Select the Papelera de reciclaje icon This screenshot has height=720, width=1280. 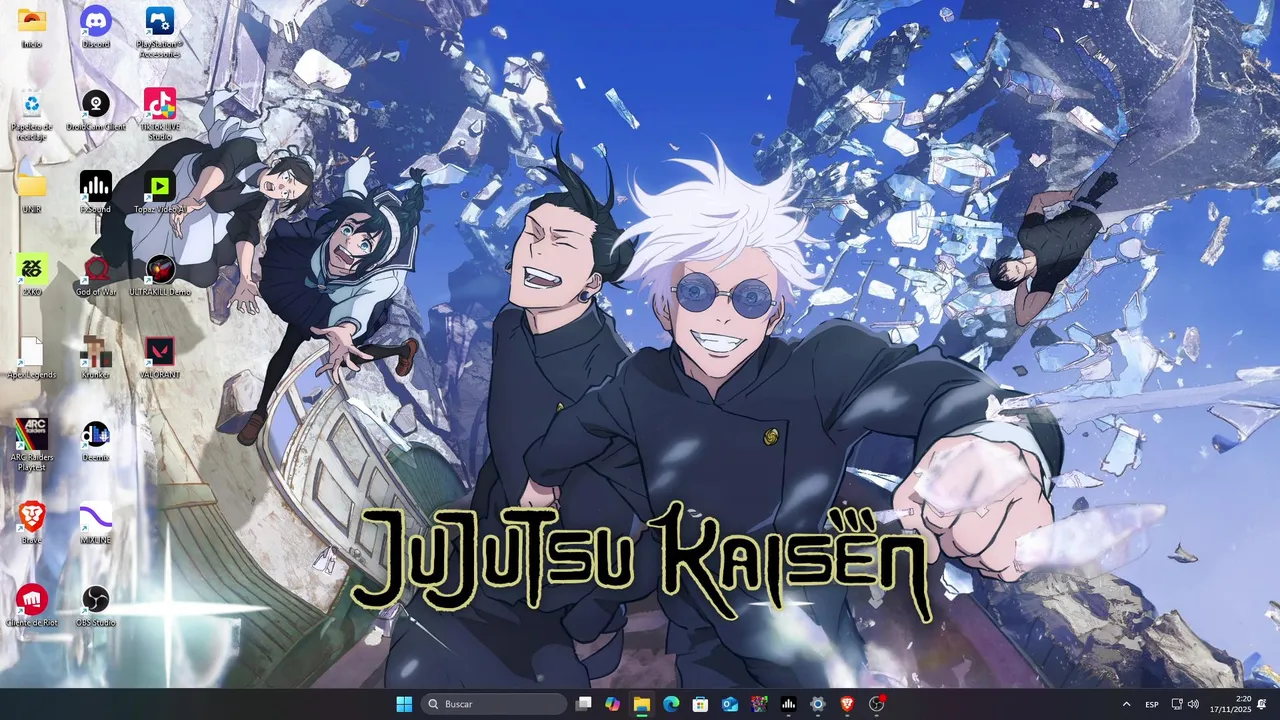click(x=32, y=116)
